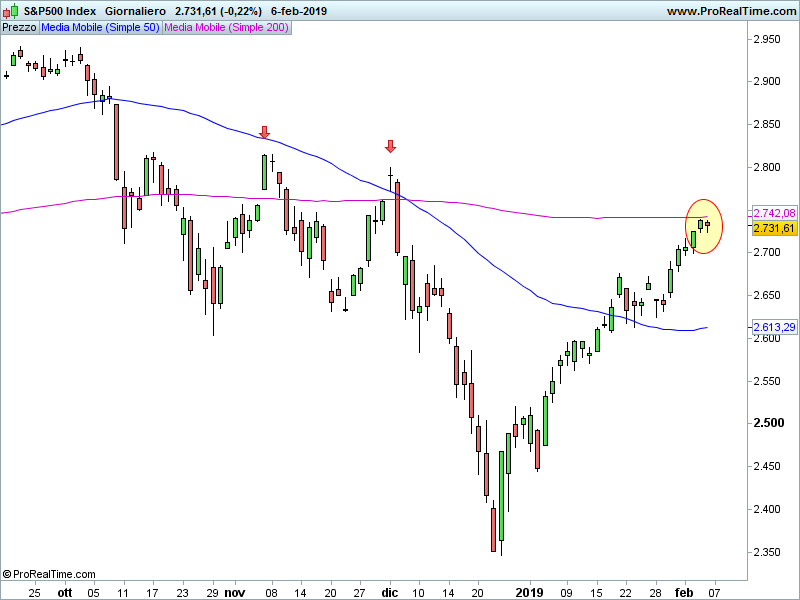This screenshot has width=800, height=600.
Task: Click the 28 date label on time axis
Action: click(656, 593)
